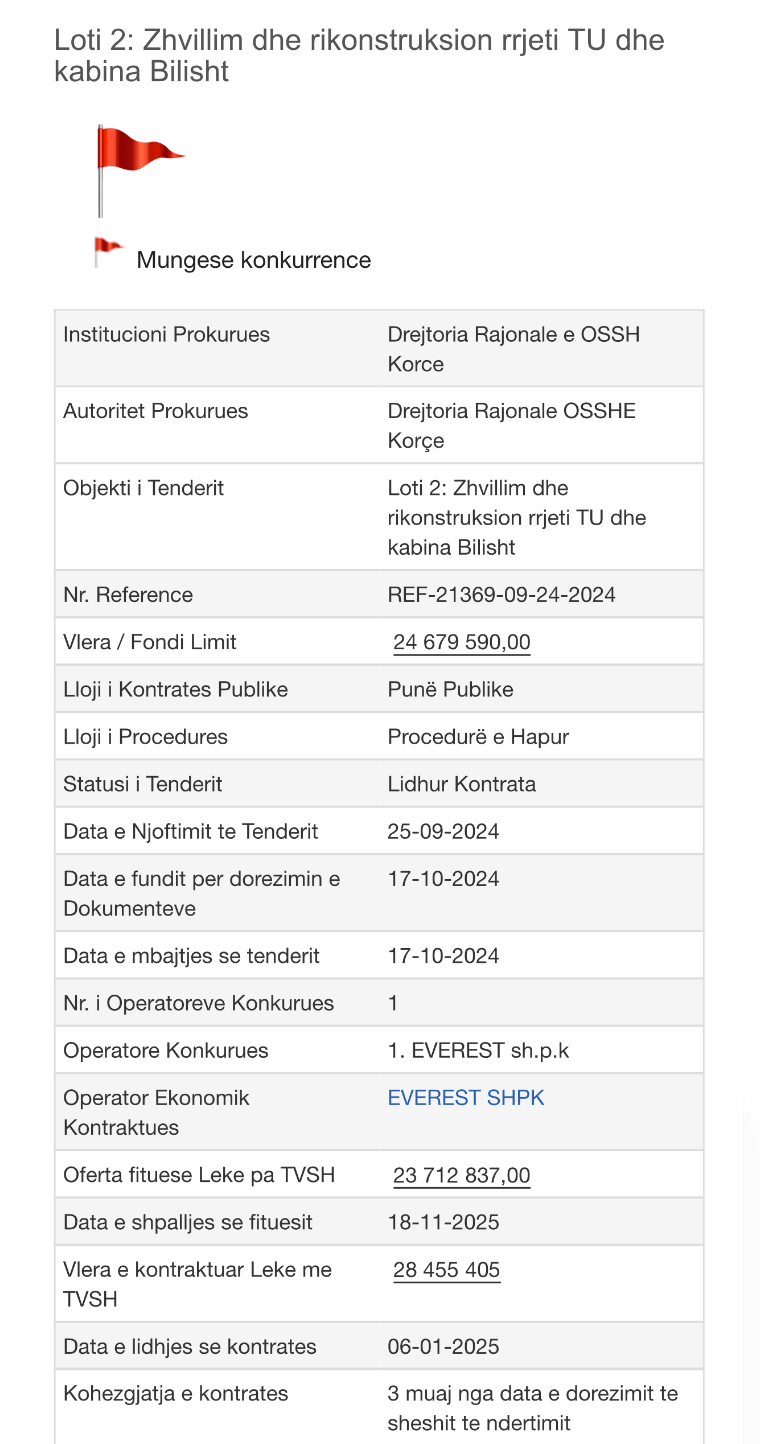
Task: Click the Drejtoria Rajonale e OSSH Korce cell
Action: 513,349
